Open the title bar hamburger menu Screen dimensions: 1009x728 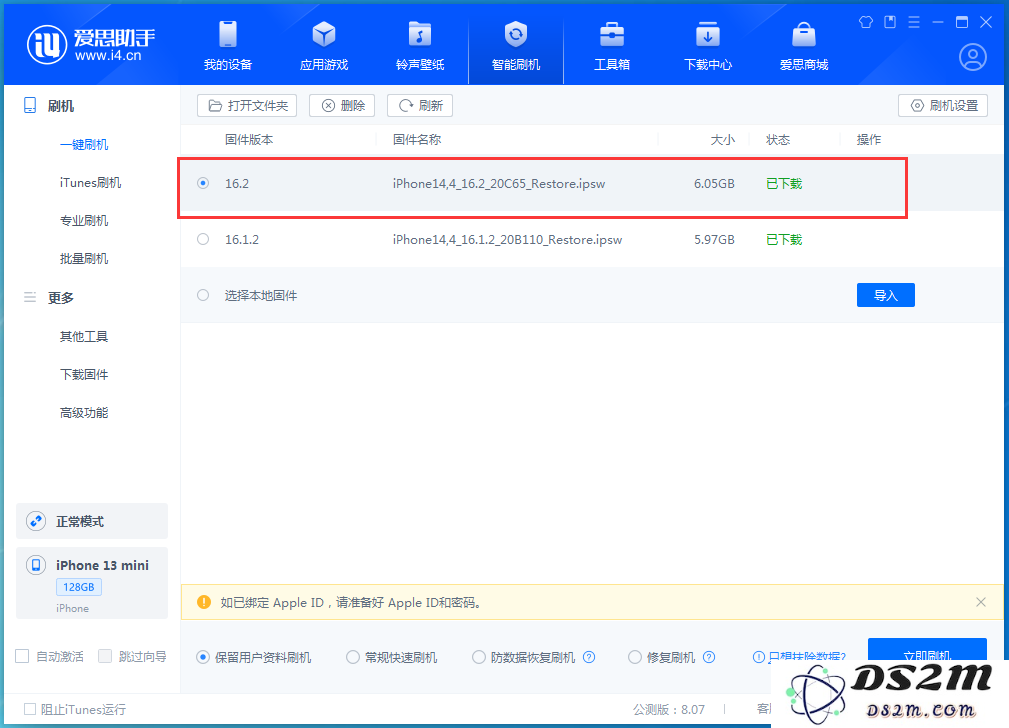pyautogui.click(x=914, y=23)
